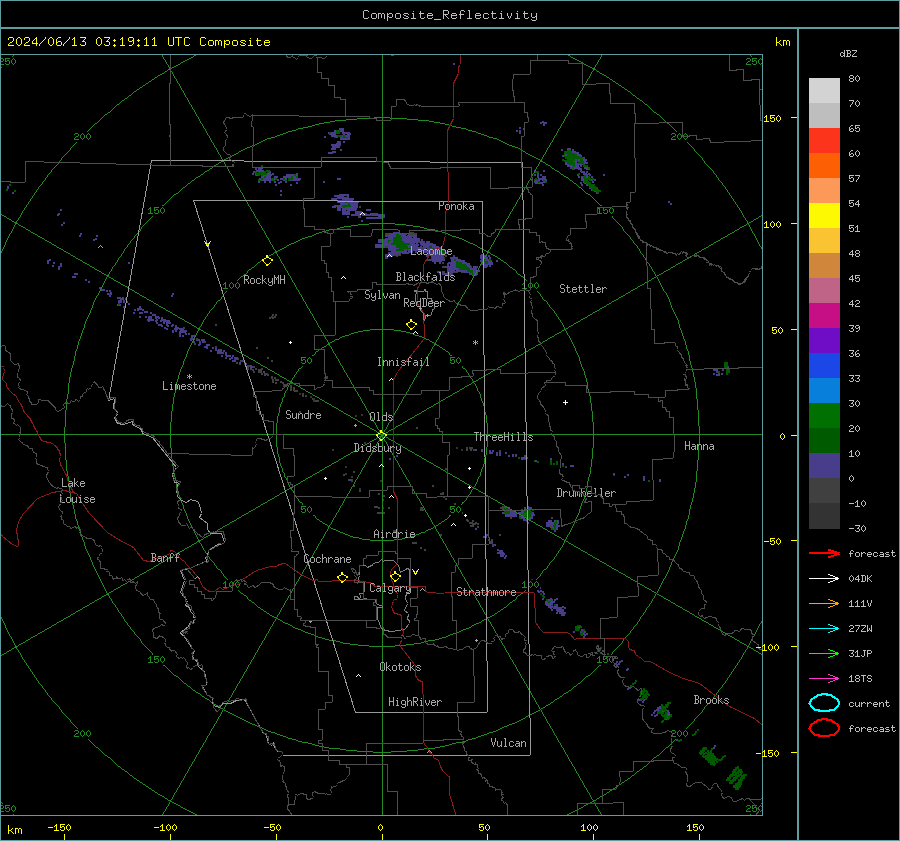Click the Vulcan label on map
This screenshot has height=841, width=900.
pyautogui.click(x=508, y=743)
